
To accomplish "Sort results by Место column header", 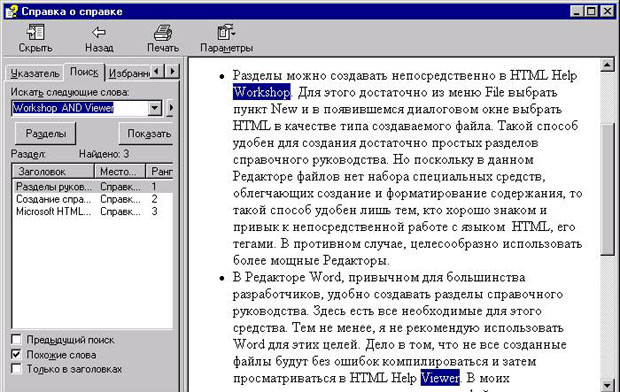I will 120,171.
